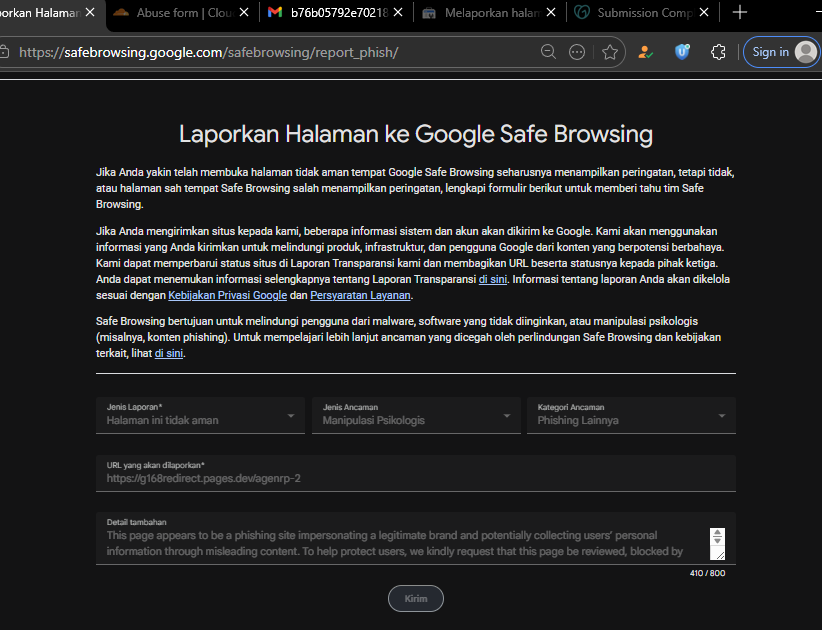Click the address bar URL
This screenshot has width=822, height=630.
point(209,52)
